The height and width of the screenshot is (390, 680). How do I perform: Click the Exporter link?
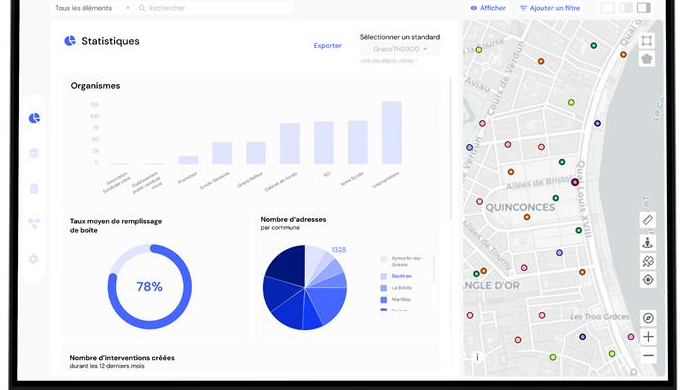327,46
